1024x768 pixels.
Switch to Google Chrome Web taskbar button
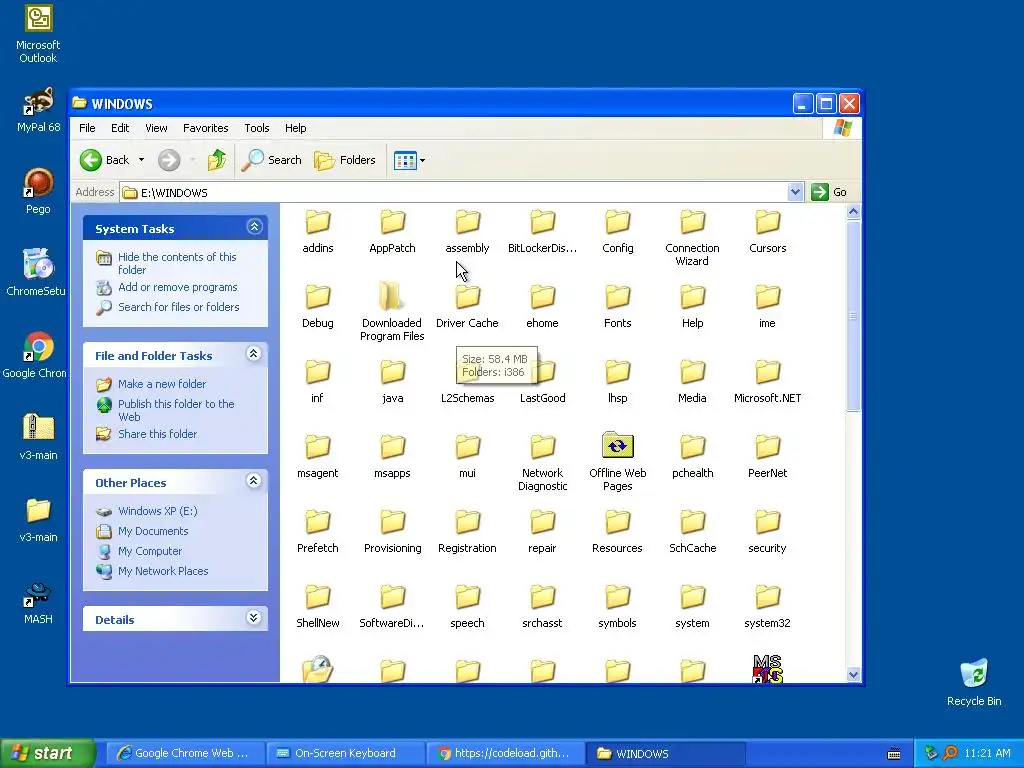click(x=185, y=753)
